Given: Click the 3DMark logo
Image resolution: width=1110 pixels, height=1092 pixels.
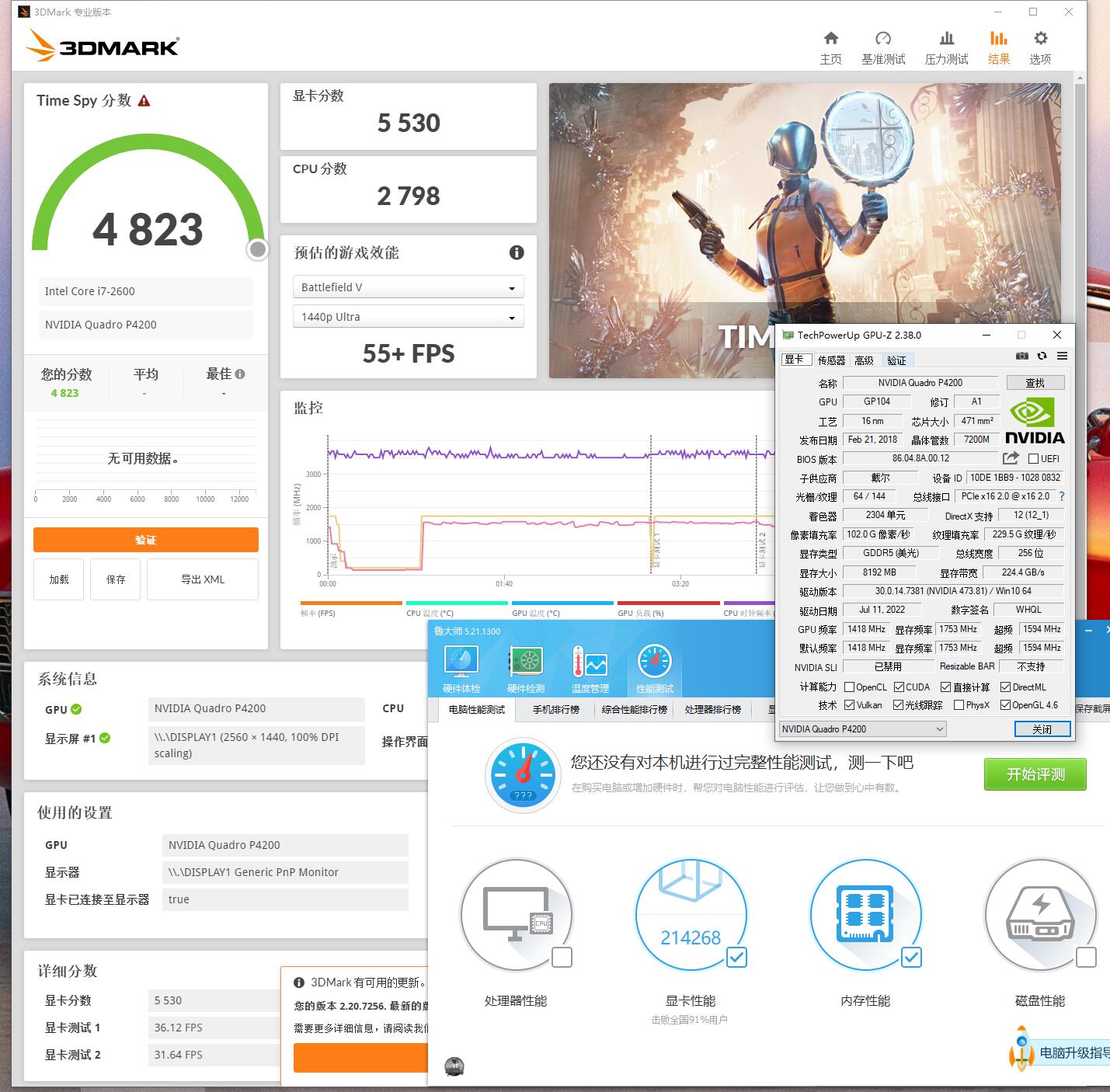Looking at the screenshot, I should [103, 45].
